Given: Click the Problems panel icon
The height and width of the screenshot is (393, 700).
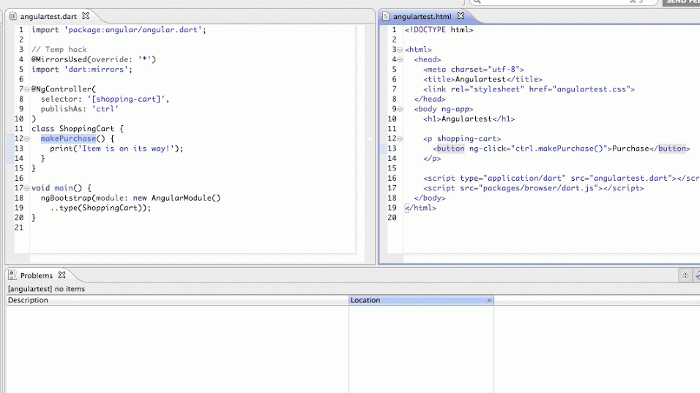Looking at the screenshot, I should (12, 275).
